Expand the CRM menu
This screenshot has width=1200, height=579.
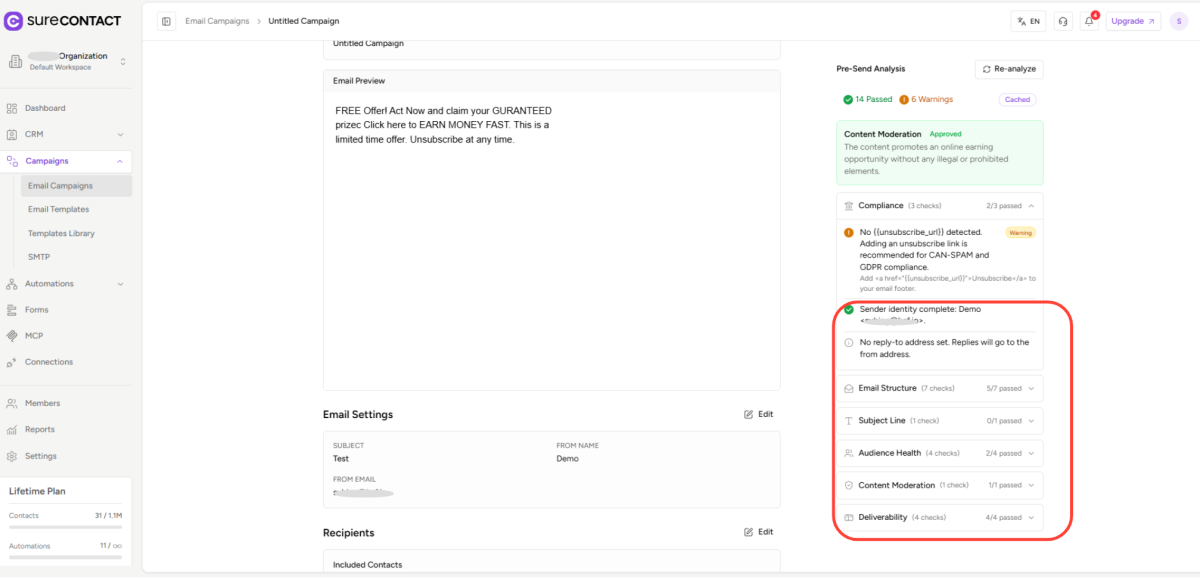pos(65,134)
